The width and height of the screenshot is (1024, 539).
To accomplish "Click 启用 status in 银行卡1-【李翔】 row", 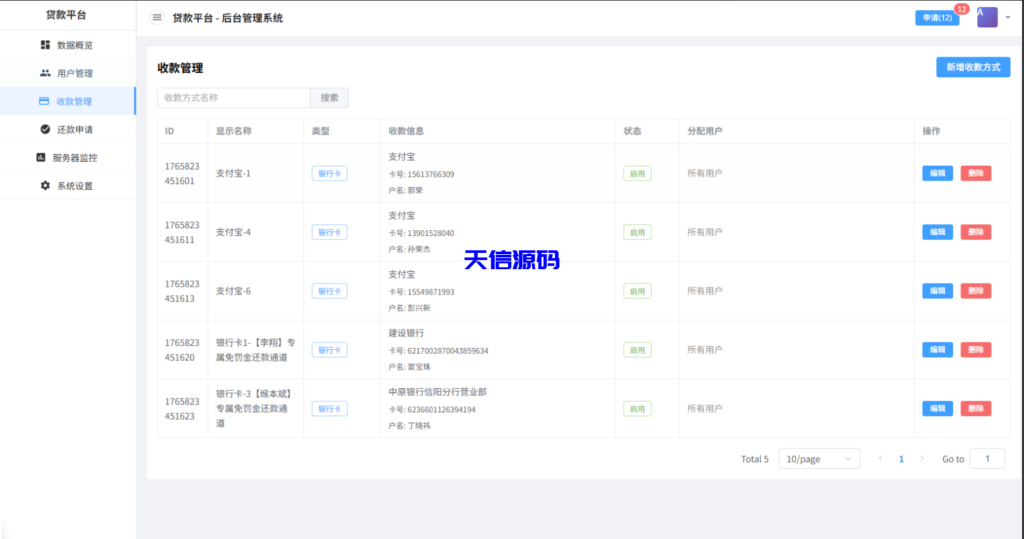I will tap(637, 350).
